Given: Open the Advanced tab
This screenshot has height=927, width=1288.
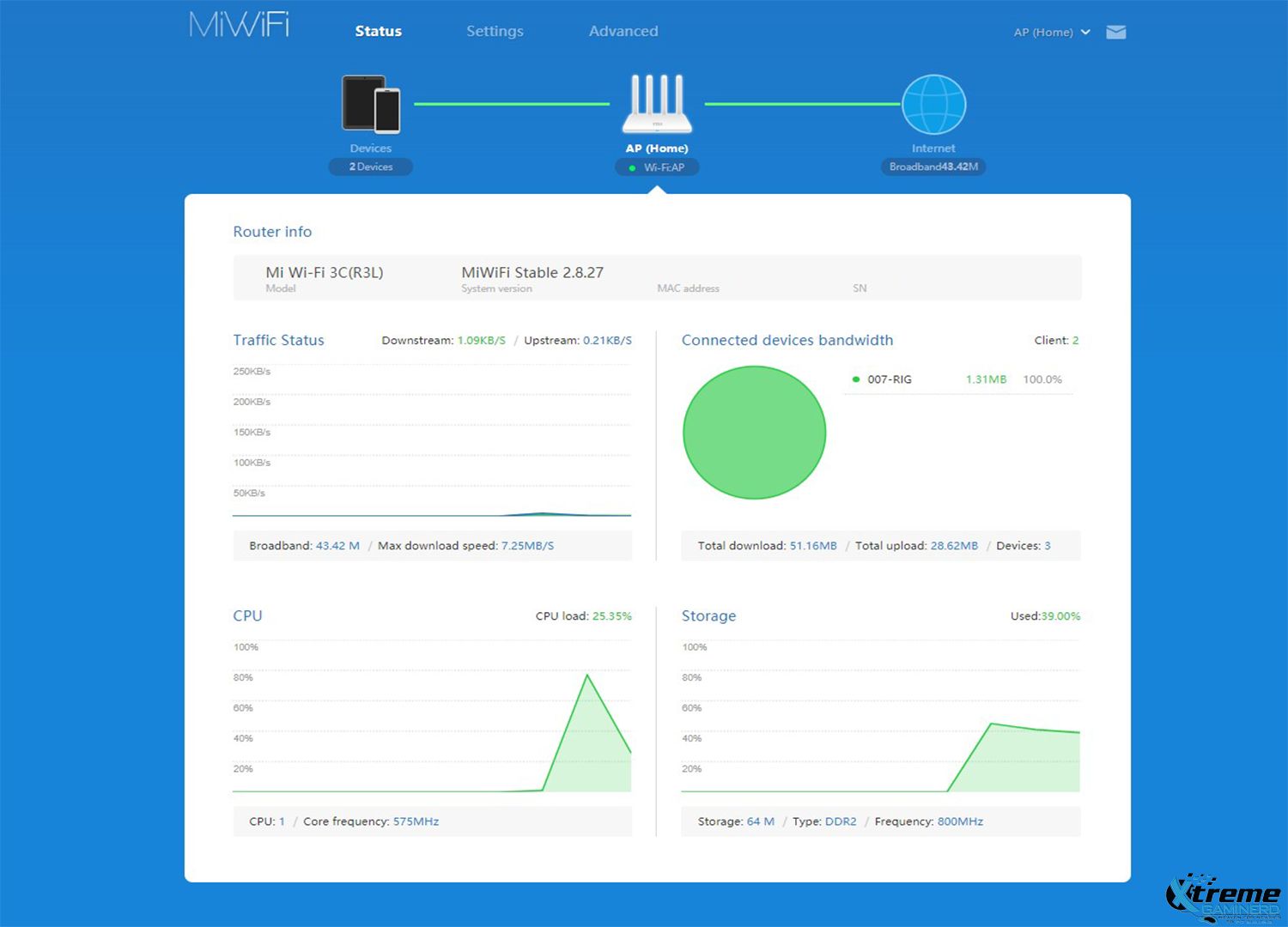Looking at the screenshot, I should coord(623,31).
